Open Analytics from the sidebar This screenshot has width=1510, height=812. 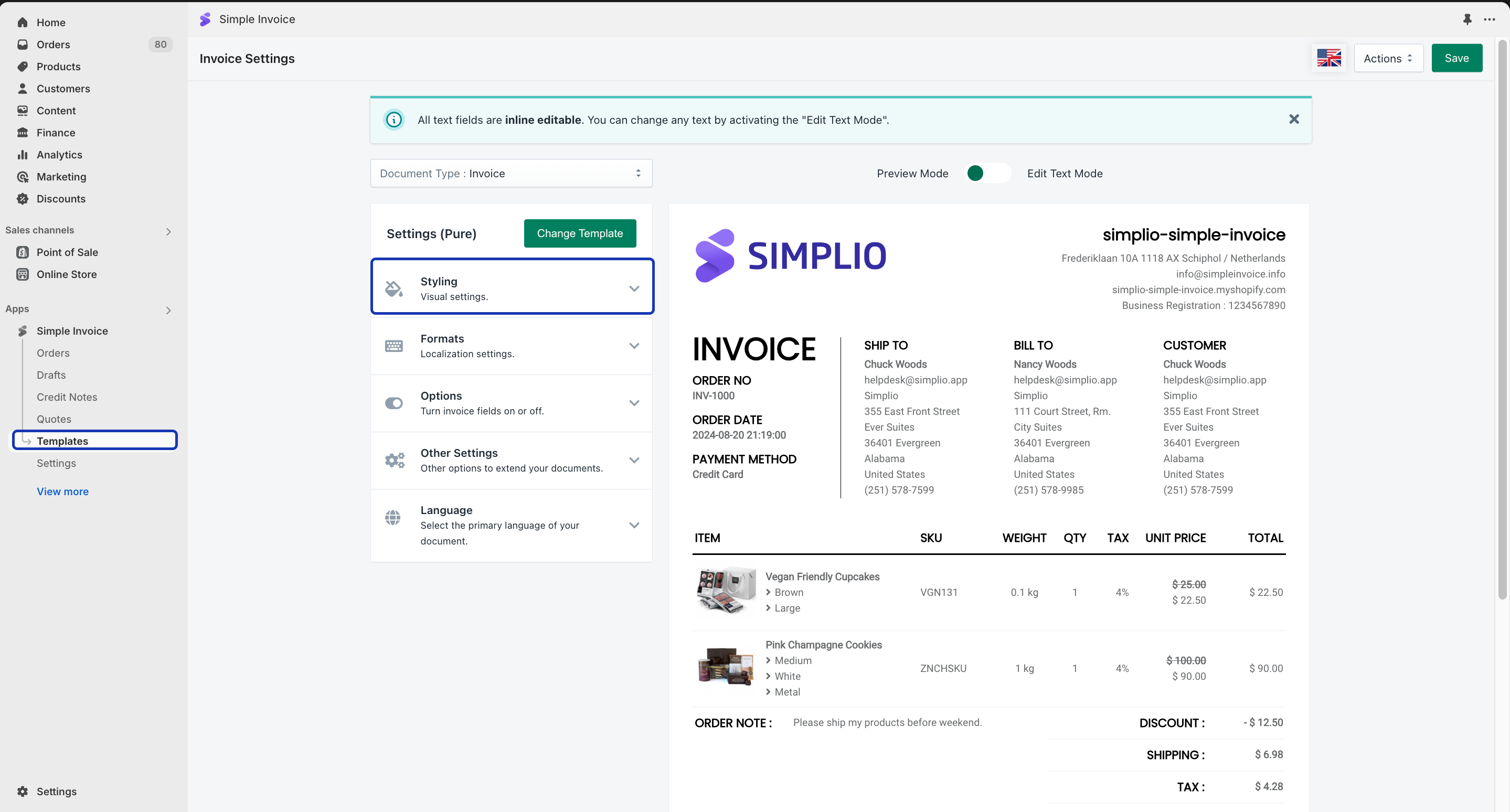[x=59, y=155]
